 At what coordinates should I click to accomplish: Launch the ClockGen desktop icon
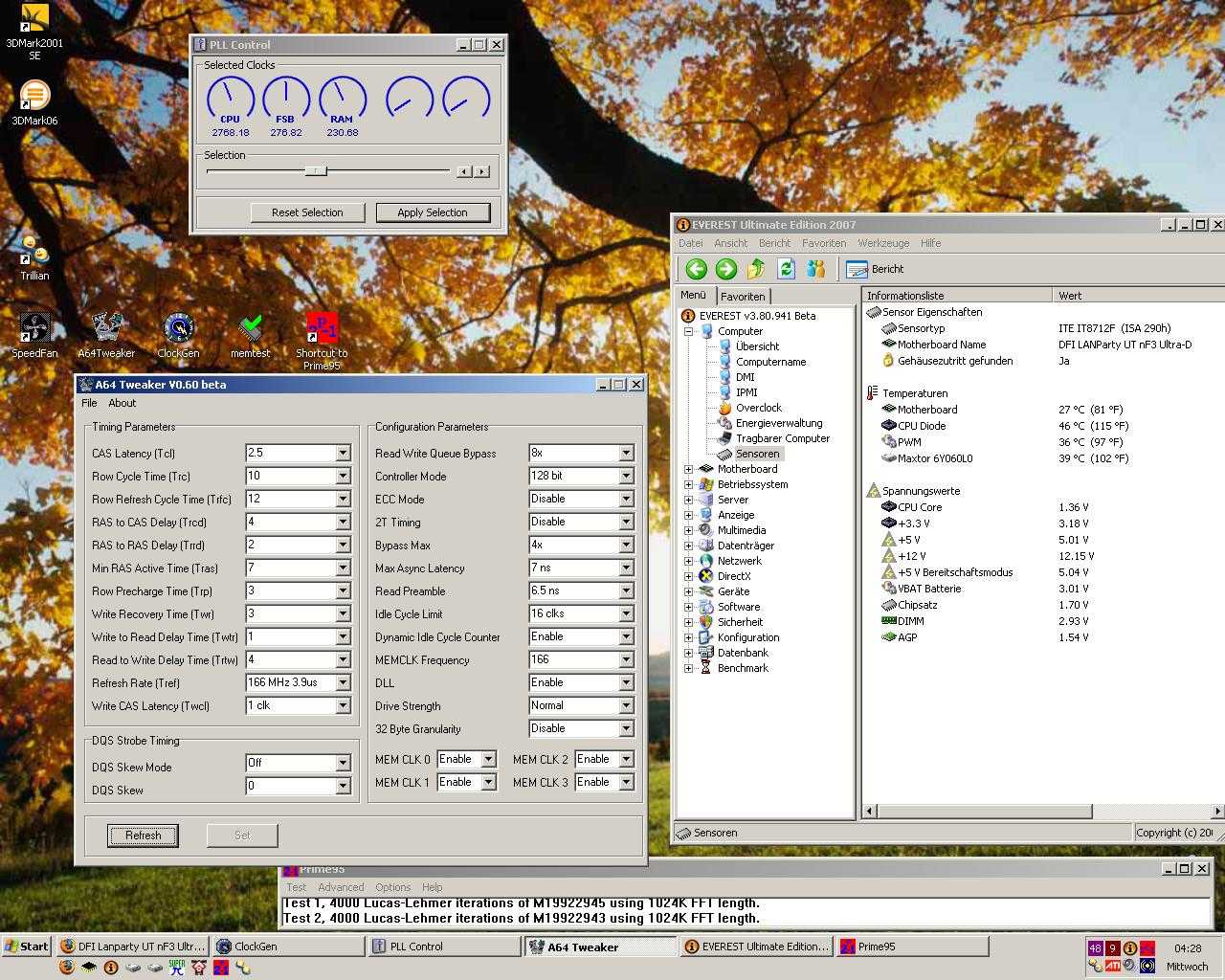178,336
